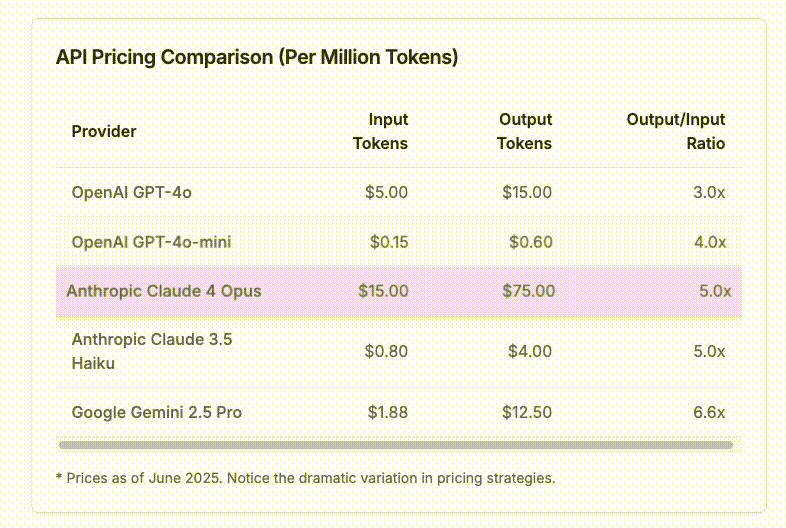Viewport: 786px width, 528px height.
Task: Click the Provider column header
Action: coord(104,131)
